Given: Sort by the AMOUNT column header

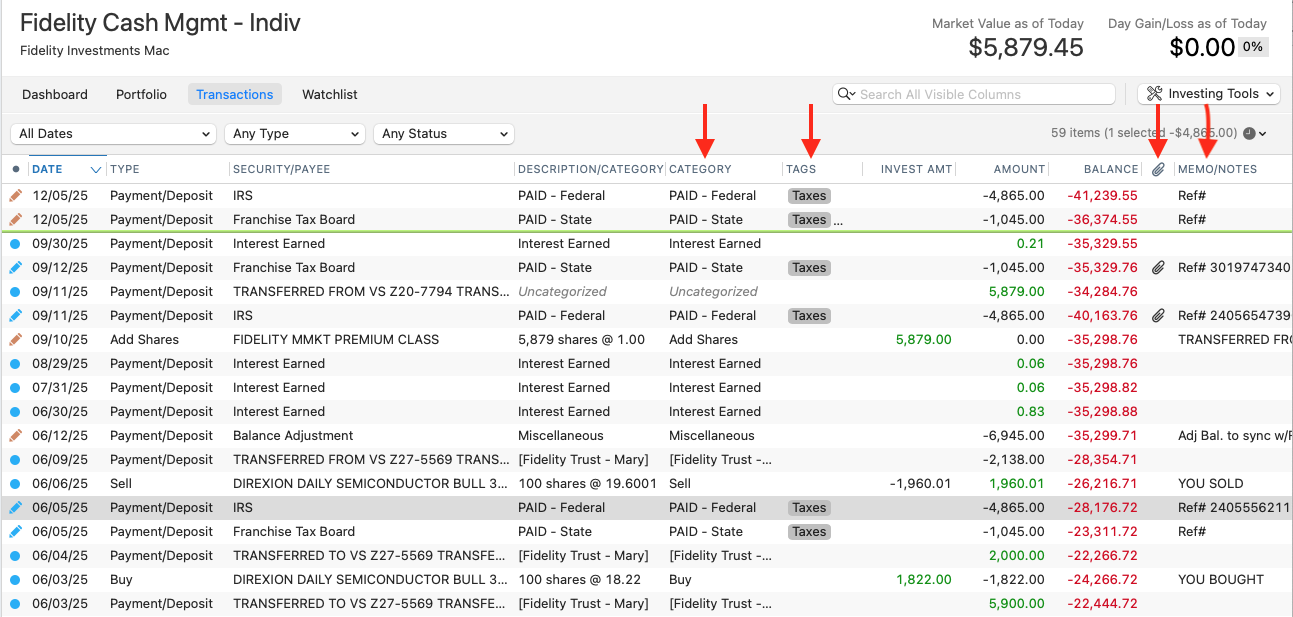Looking at the screenshot, I should (x=1019, y=170).
